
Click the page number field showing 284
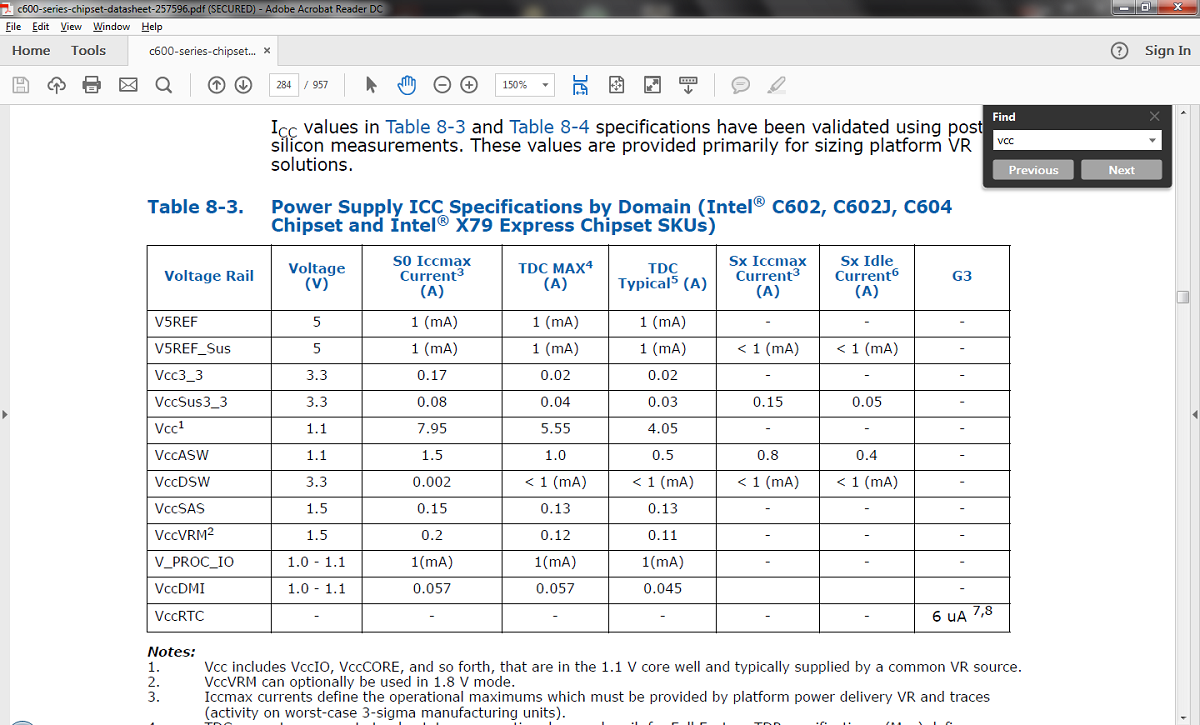tap(284, 85)
